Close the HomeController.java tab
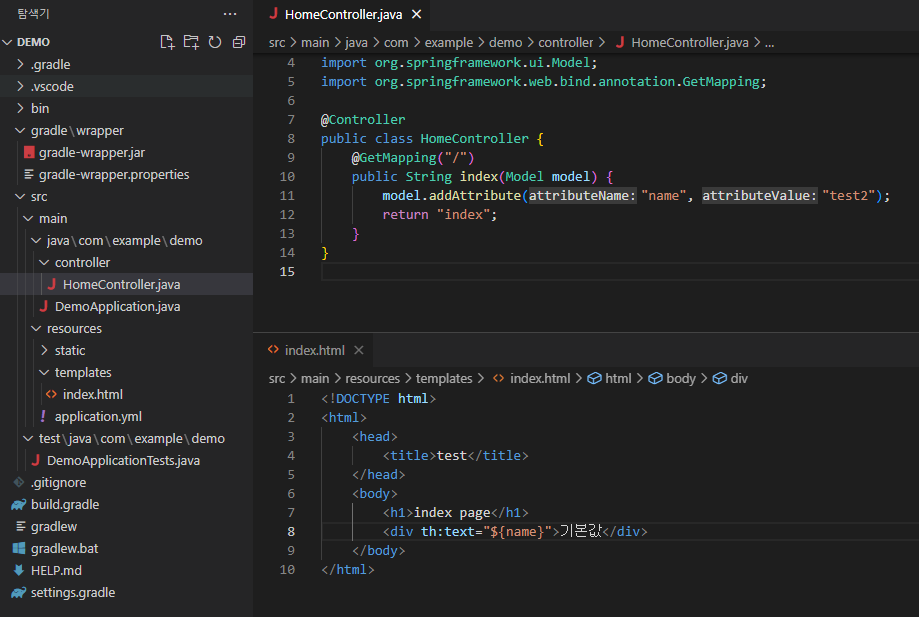This screenshot has height=617, width=919. [x=416, y=14]
